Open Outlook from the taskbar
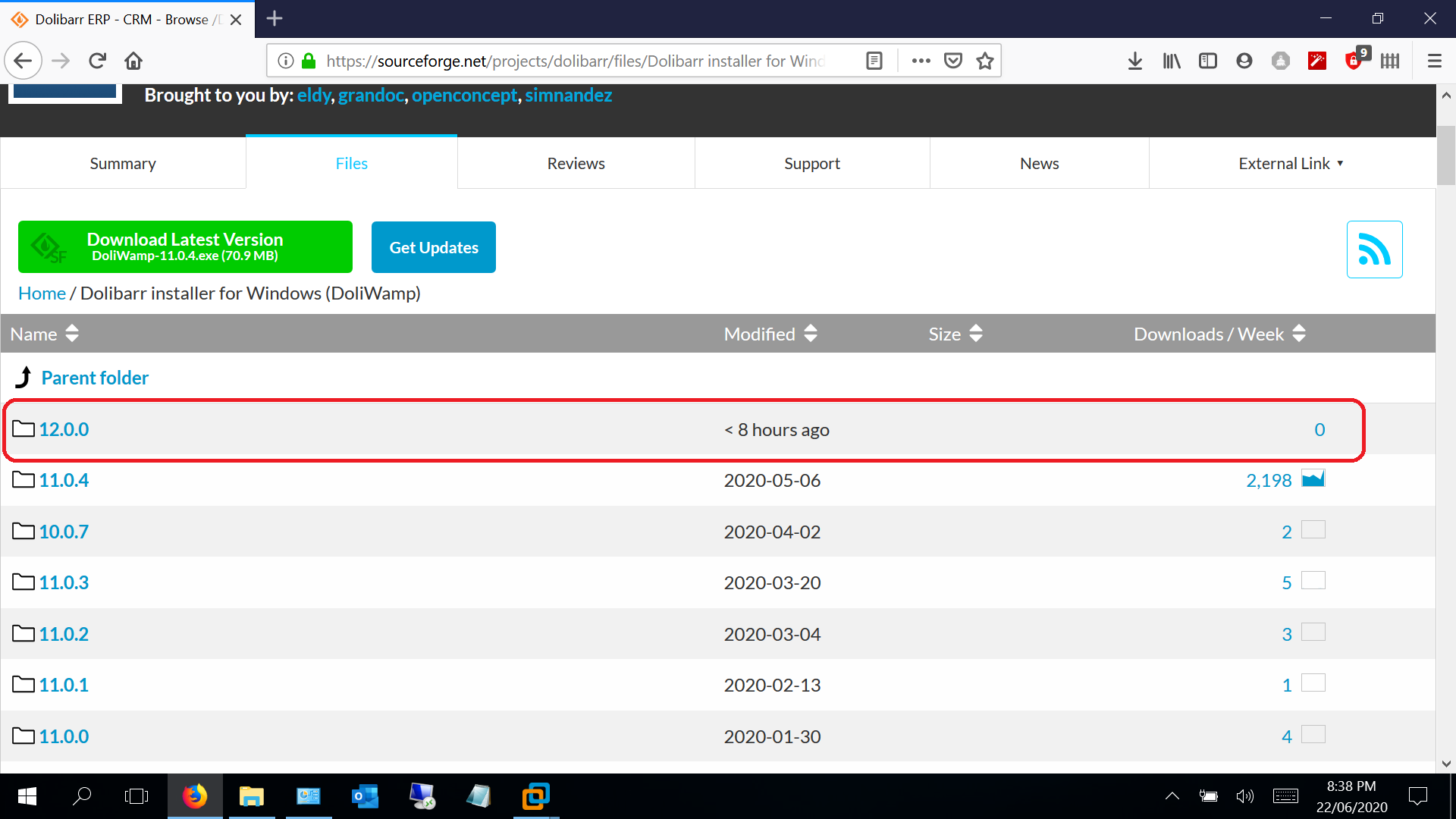The height and width of the screenshot is (819, 1456). [x=365, y=796]
